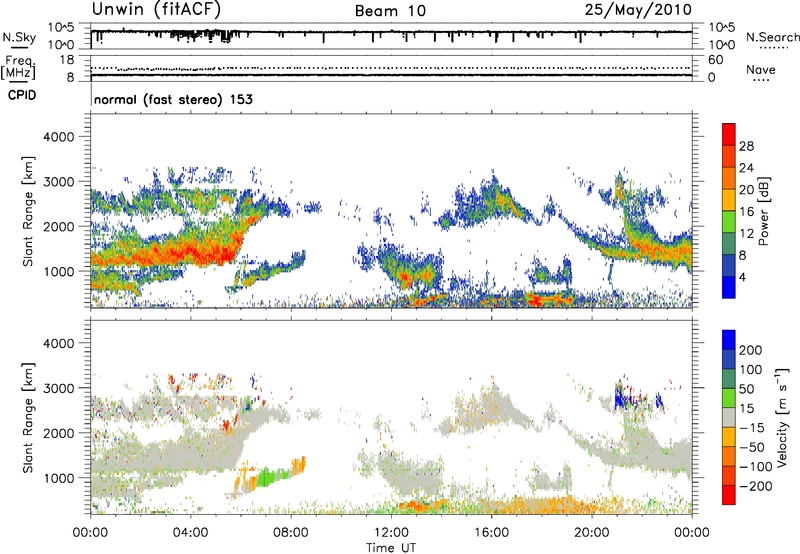This screenshot has height=554, width=800.
Task: Click the '08:00' time tick label
Action: [291, 533]
